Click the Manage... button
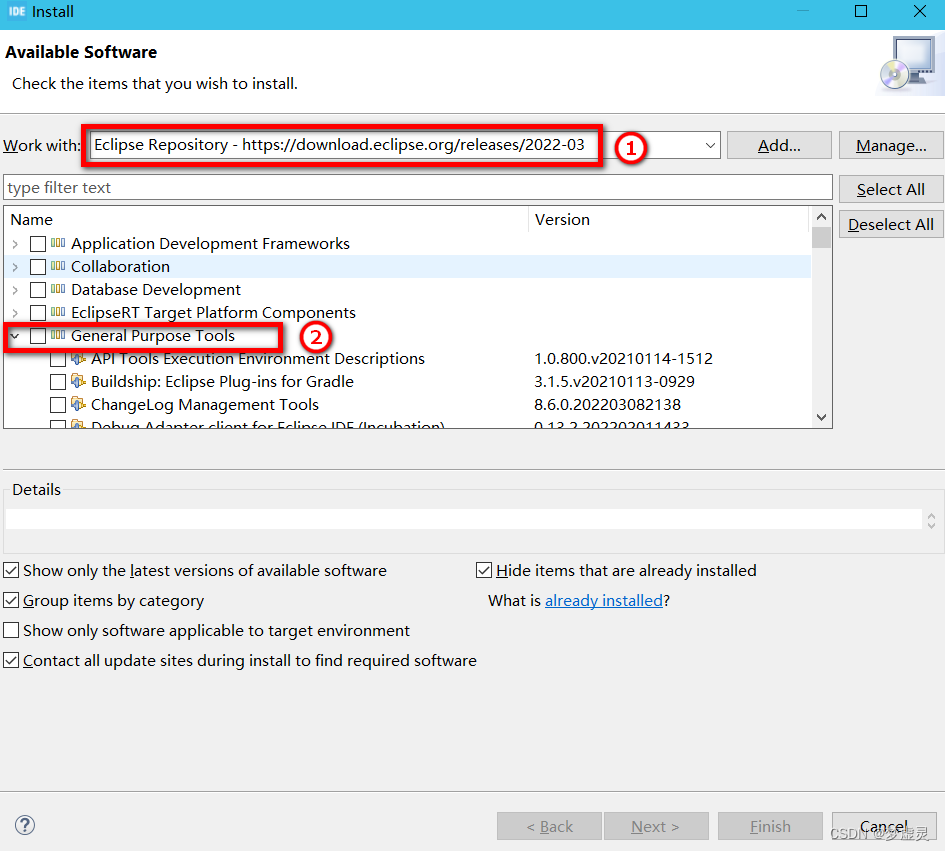 891,145
